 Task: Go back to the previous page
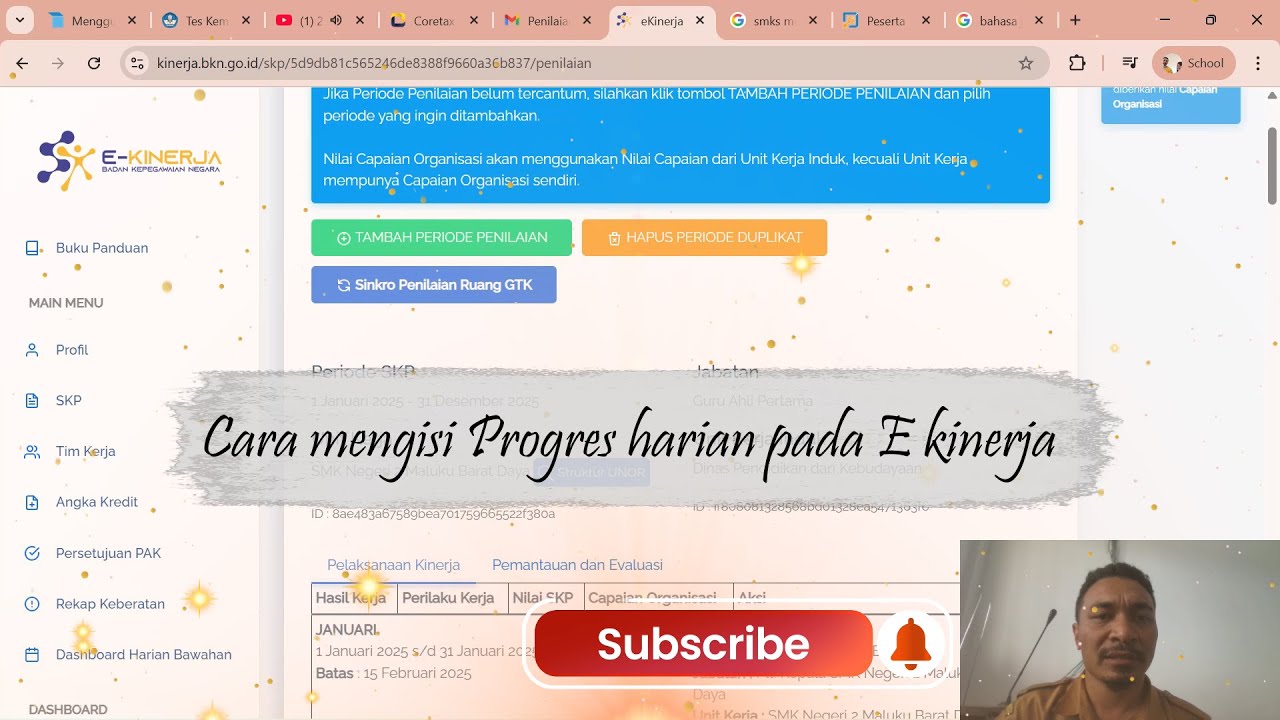coord(22,63)
